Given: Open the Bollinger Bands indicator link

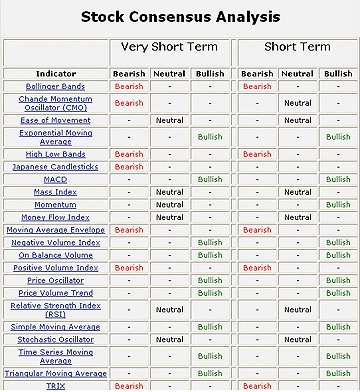Looking at the screenshot, I should 55,87.
